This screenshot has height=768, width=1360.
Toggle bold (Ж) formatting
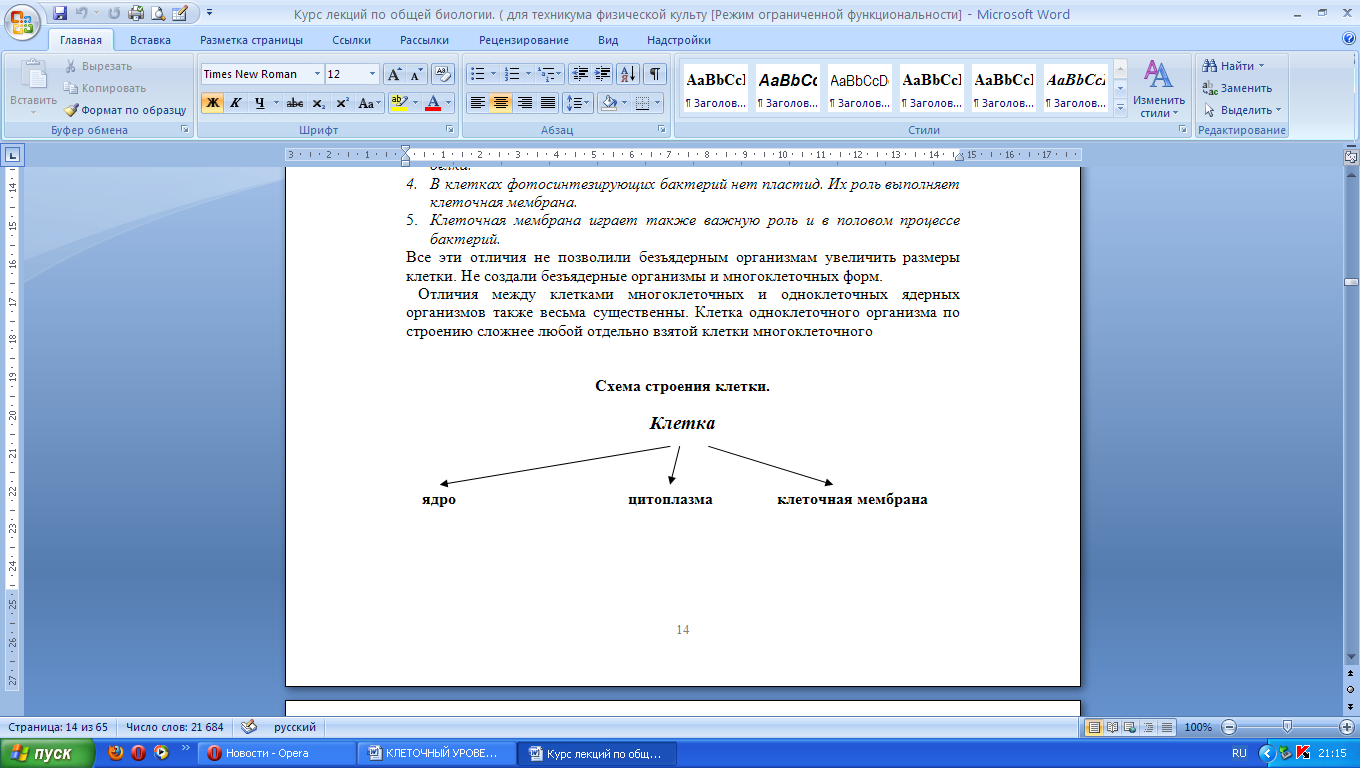pyautogui.click(x=213, y=103)
